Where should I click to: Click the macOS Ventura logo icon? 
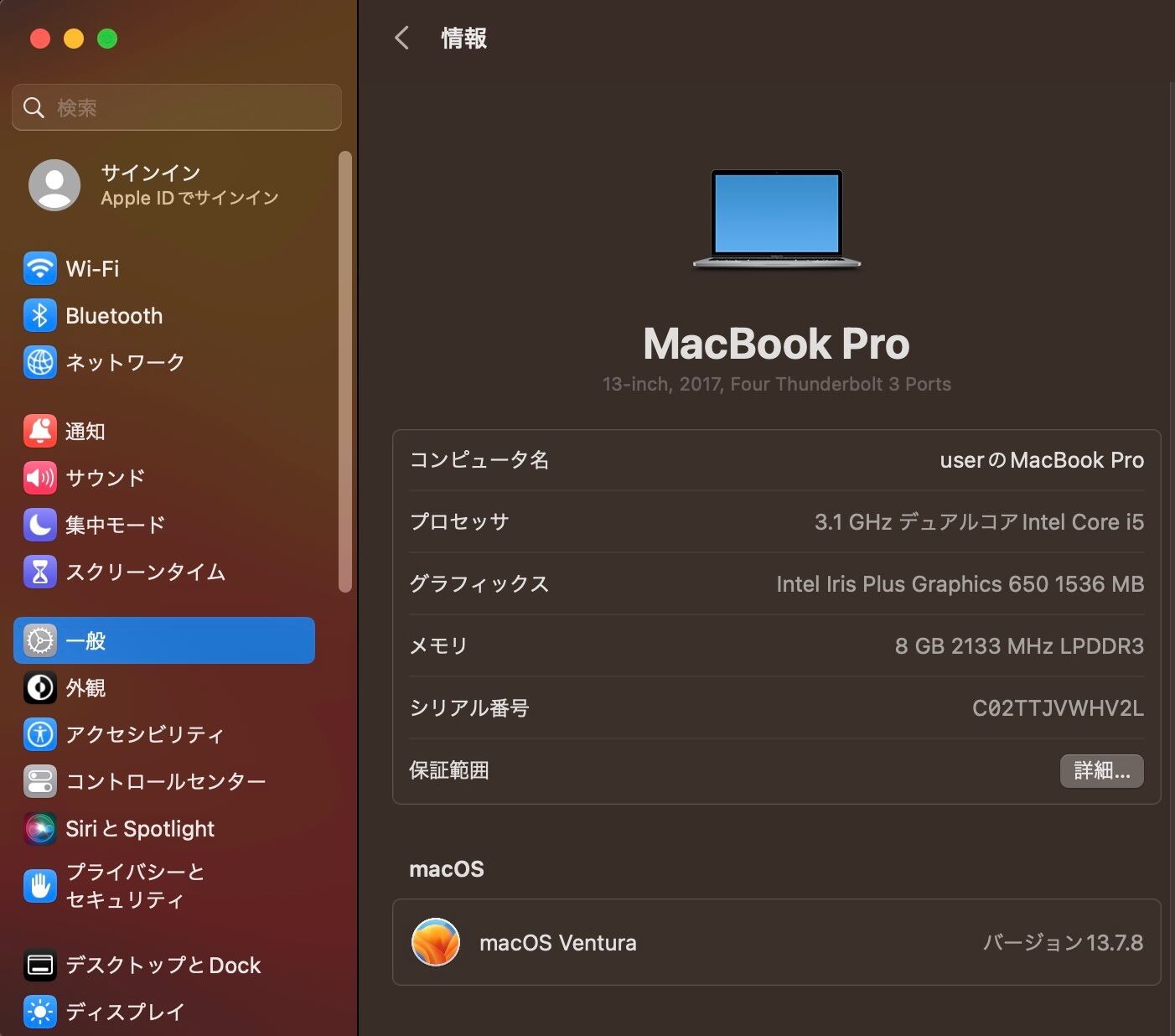pyautogui.click(x=436, y=942)
